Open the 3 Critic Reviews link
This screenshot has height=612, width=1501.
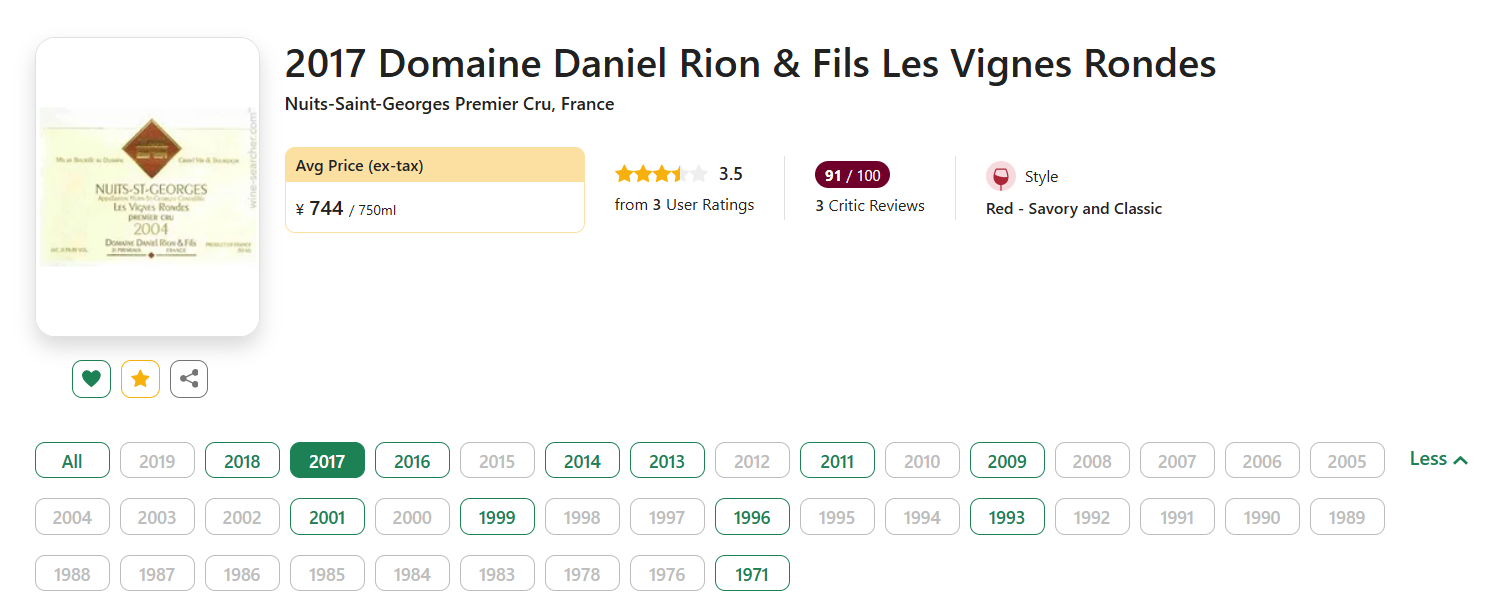click(x=870, y=206)
